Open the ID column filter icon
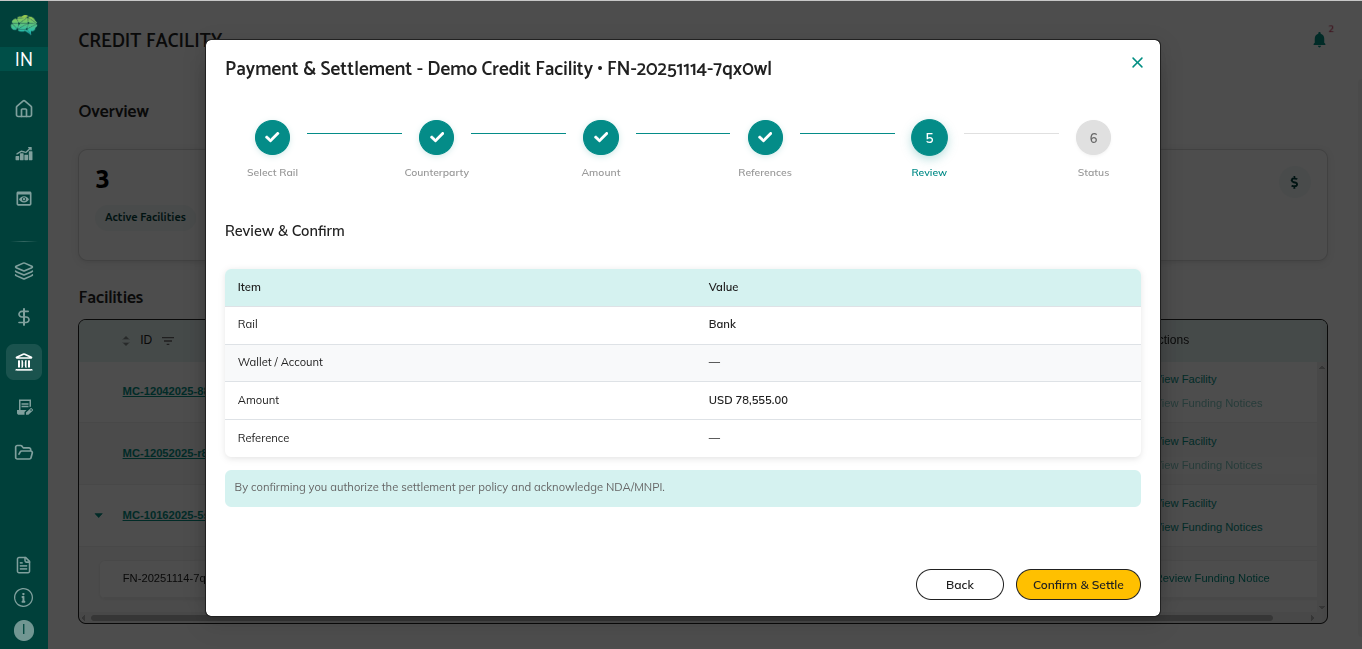 (168, 341)
